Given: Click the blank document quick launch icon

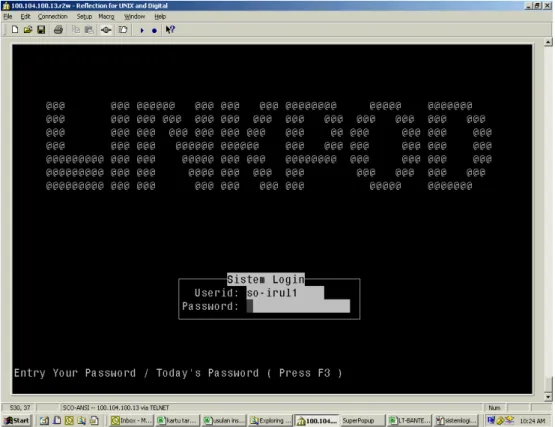Looking at the screenshot, I should (57, 421).
